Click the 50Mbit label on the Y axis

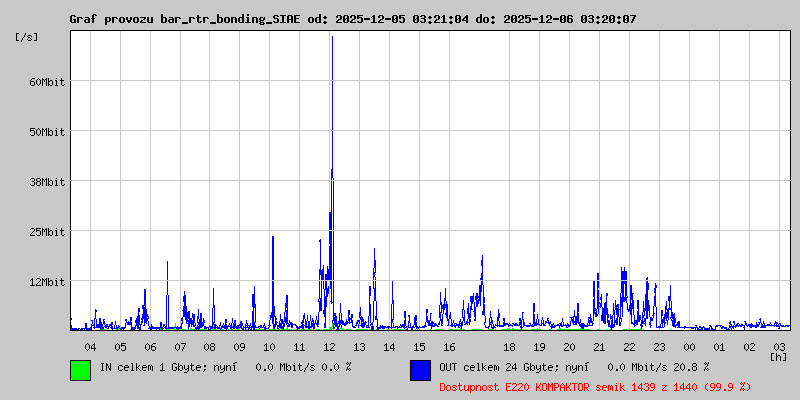coord(47,131)
